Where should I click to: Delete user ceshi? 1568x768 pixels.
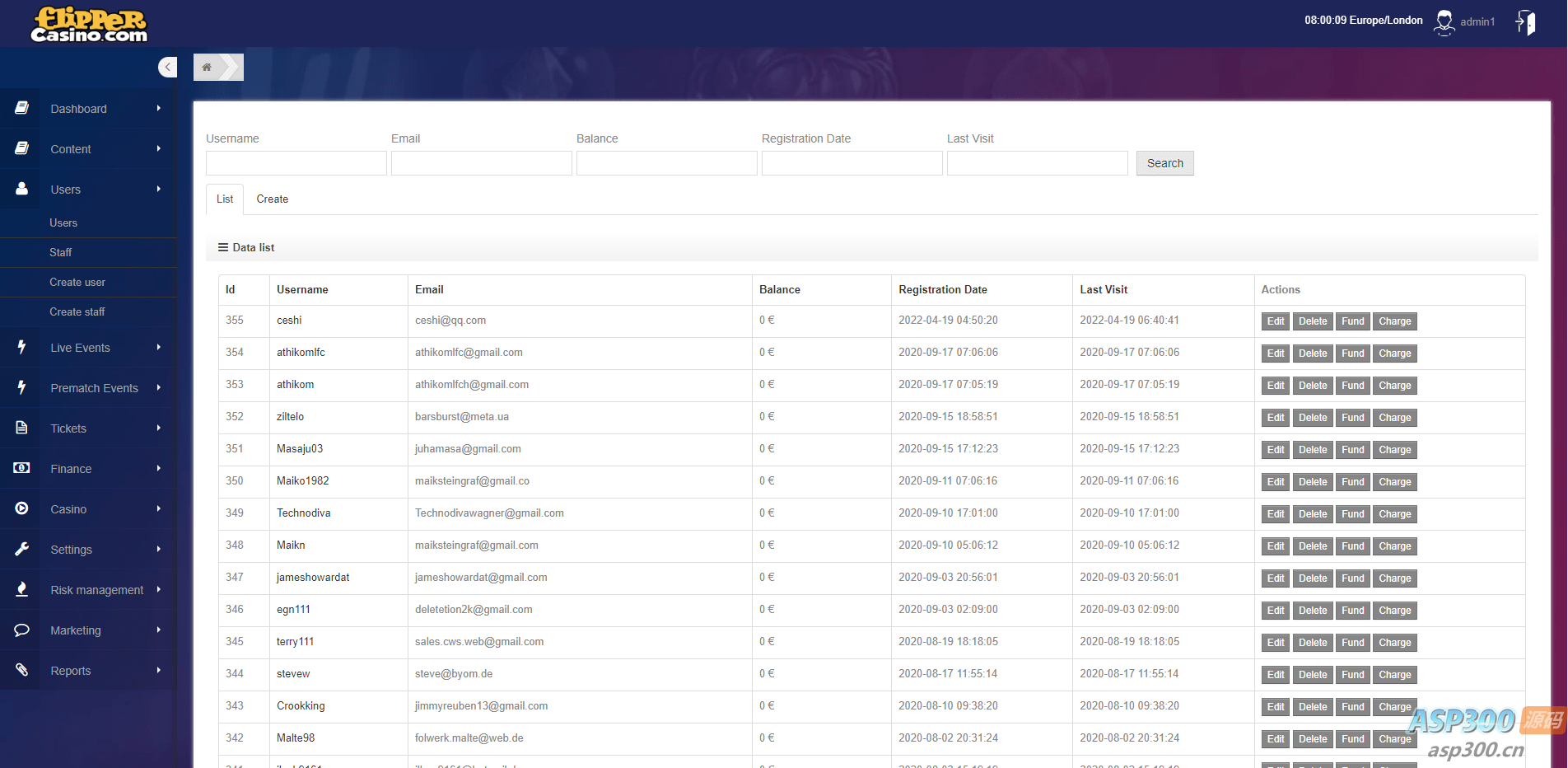pyautogui.click(x=1312, y=321)
